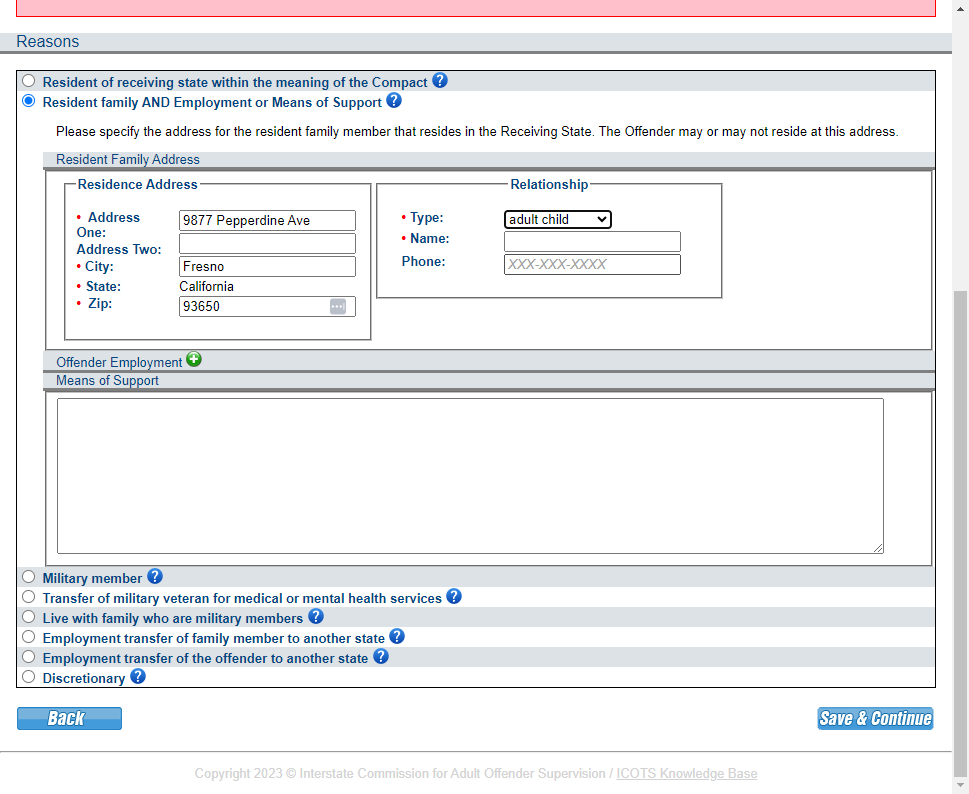Click the Back button
This screenshot has height=794, width=969.
pos(69,719)
